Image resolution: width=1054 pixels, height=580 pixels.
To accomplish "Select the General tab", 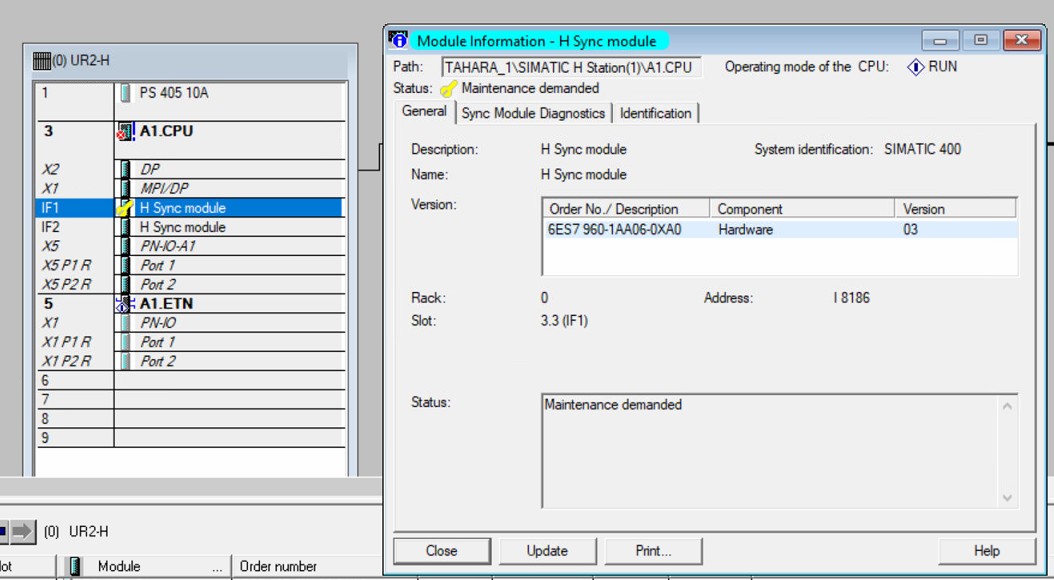I will click(424, 112).
